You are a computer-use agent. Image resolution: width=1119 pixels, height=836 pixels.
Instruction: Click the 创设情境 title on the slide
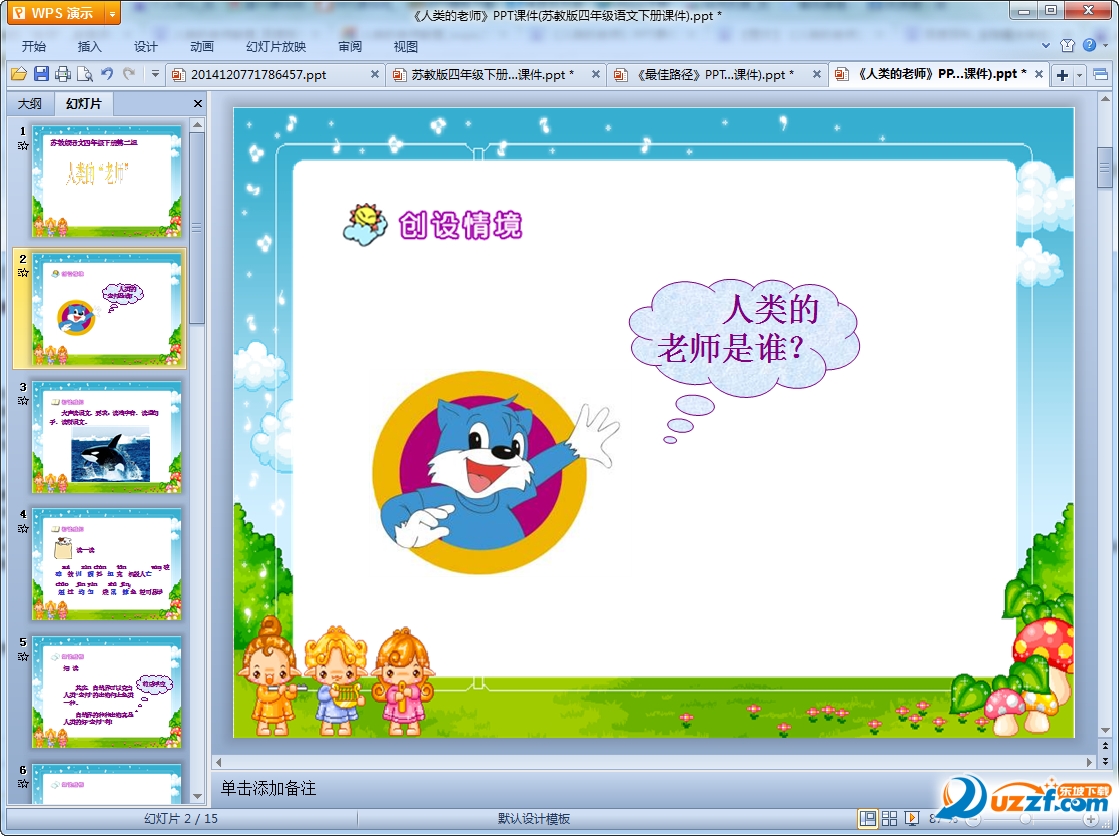(460, 225)
